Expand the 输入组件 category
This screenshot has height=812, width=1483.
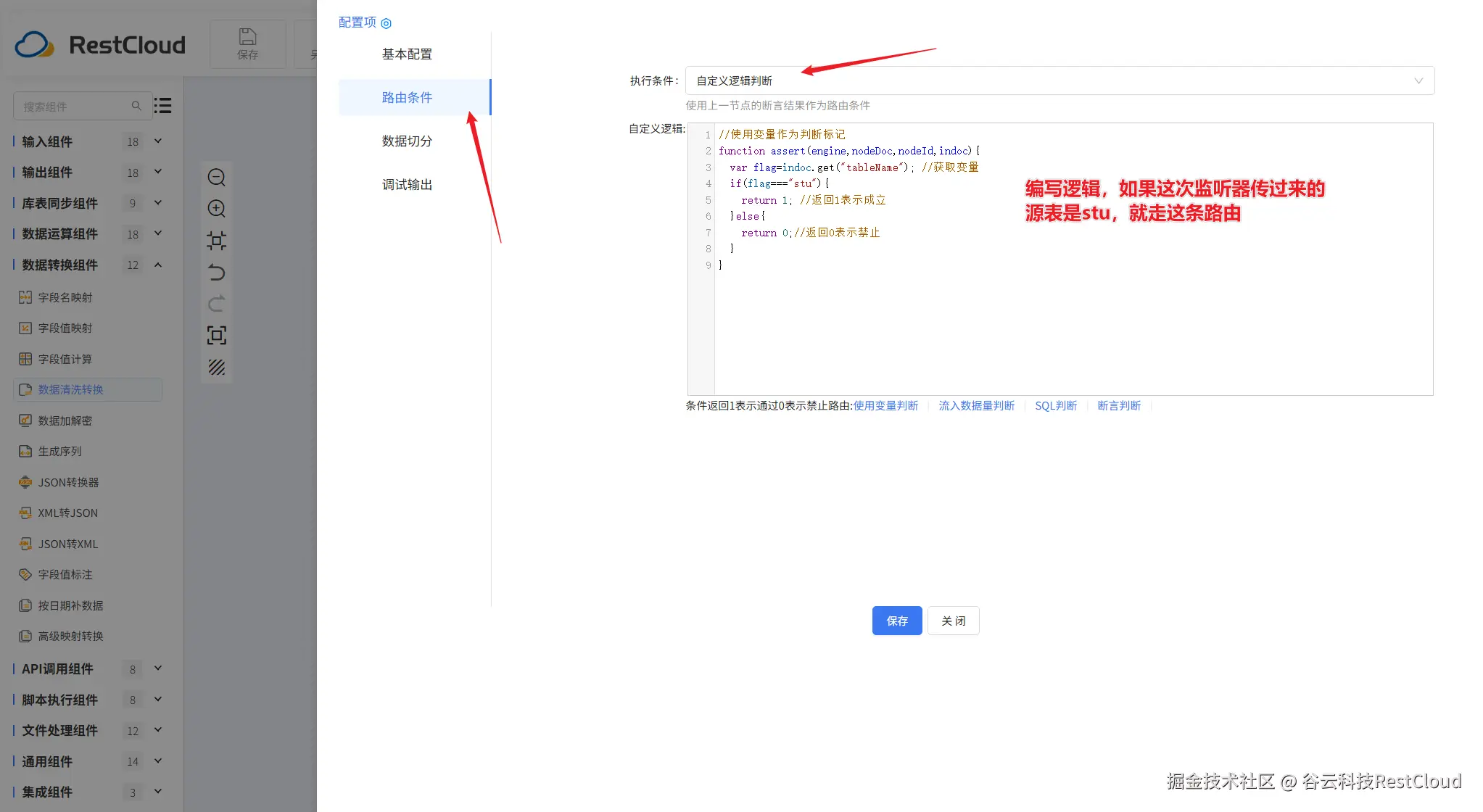click(x=158, y=141)
